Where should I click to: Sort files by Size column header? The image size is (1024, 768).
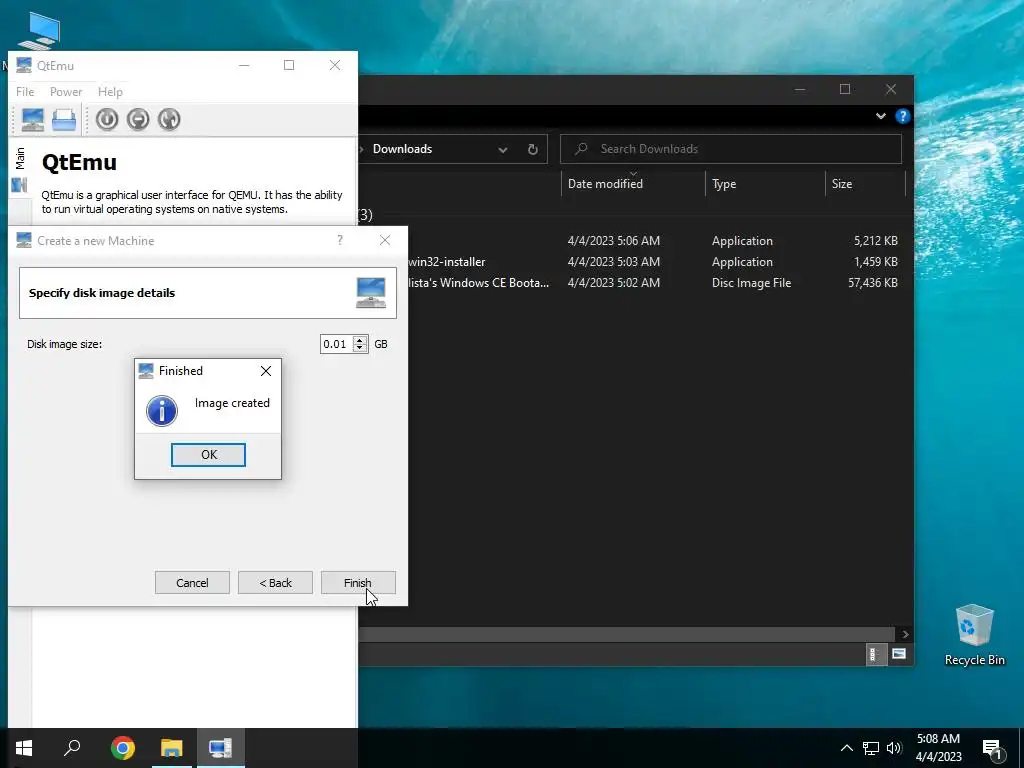865,184
